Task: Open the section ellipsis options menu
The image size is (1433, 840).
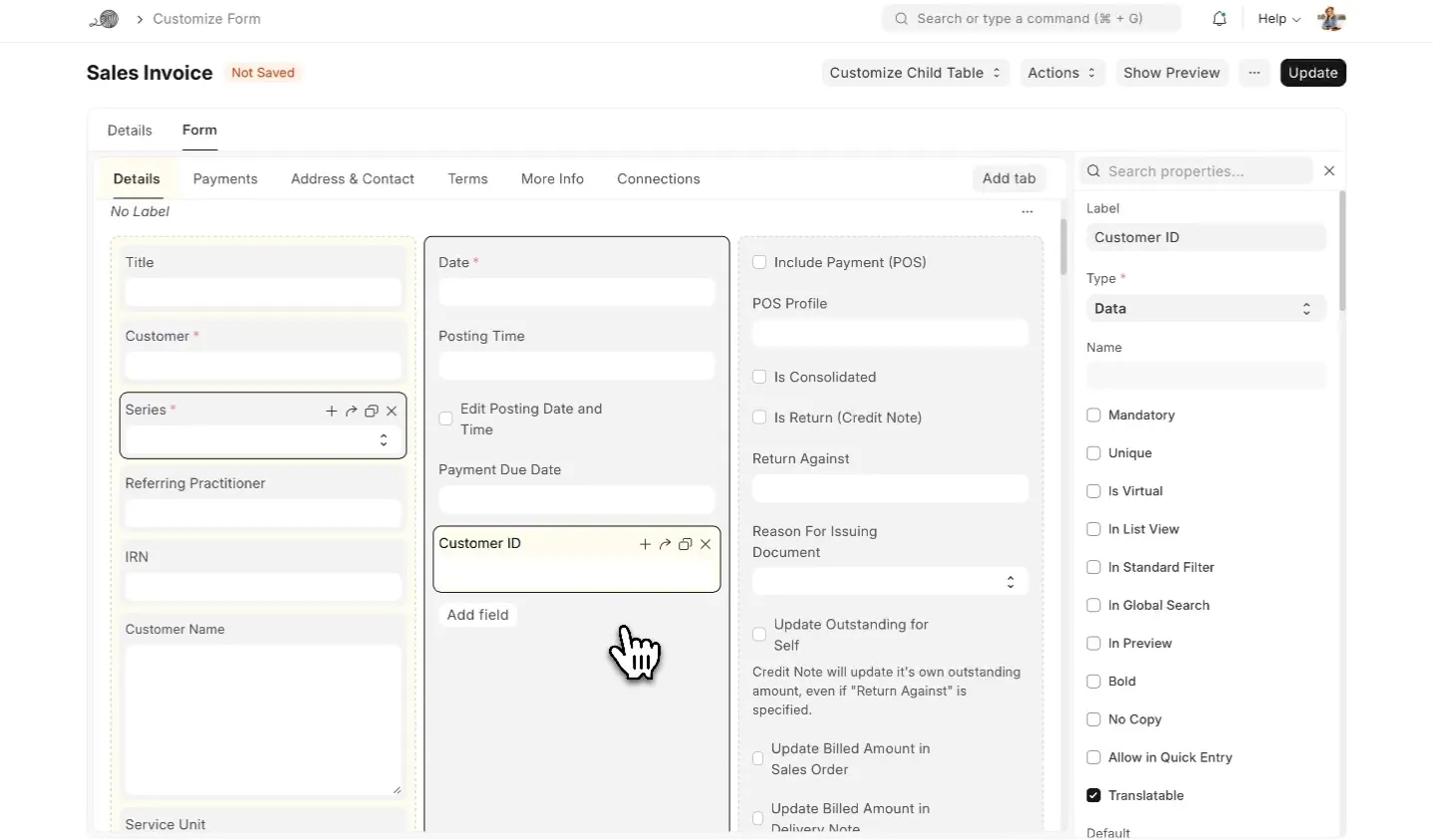Action: pyautogui.click(x=1026, y=211)
